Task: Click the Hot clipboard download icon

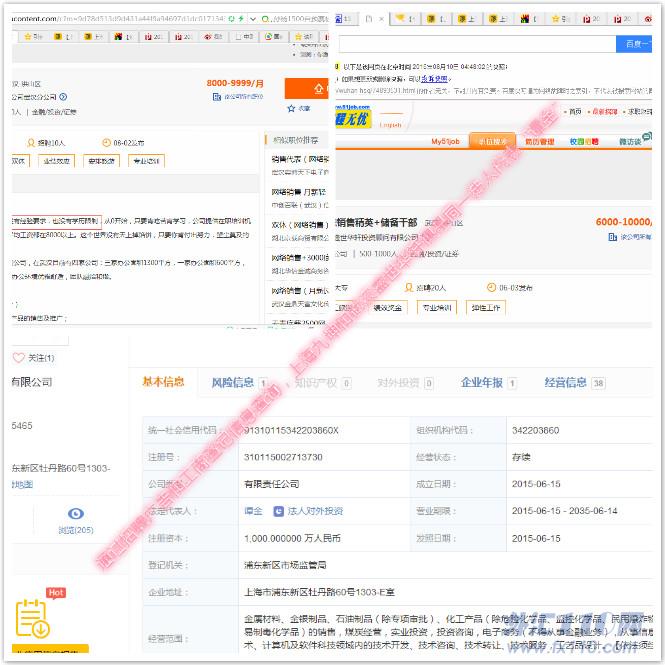Action: (x=33, y=618)
